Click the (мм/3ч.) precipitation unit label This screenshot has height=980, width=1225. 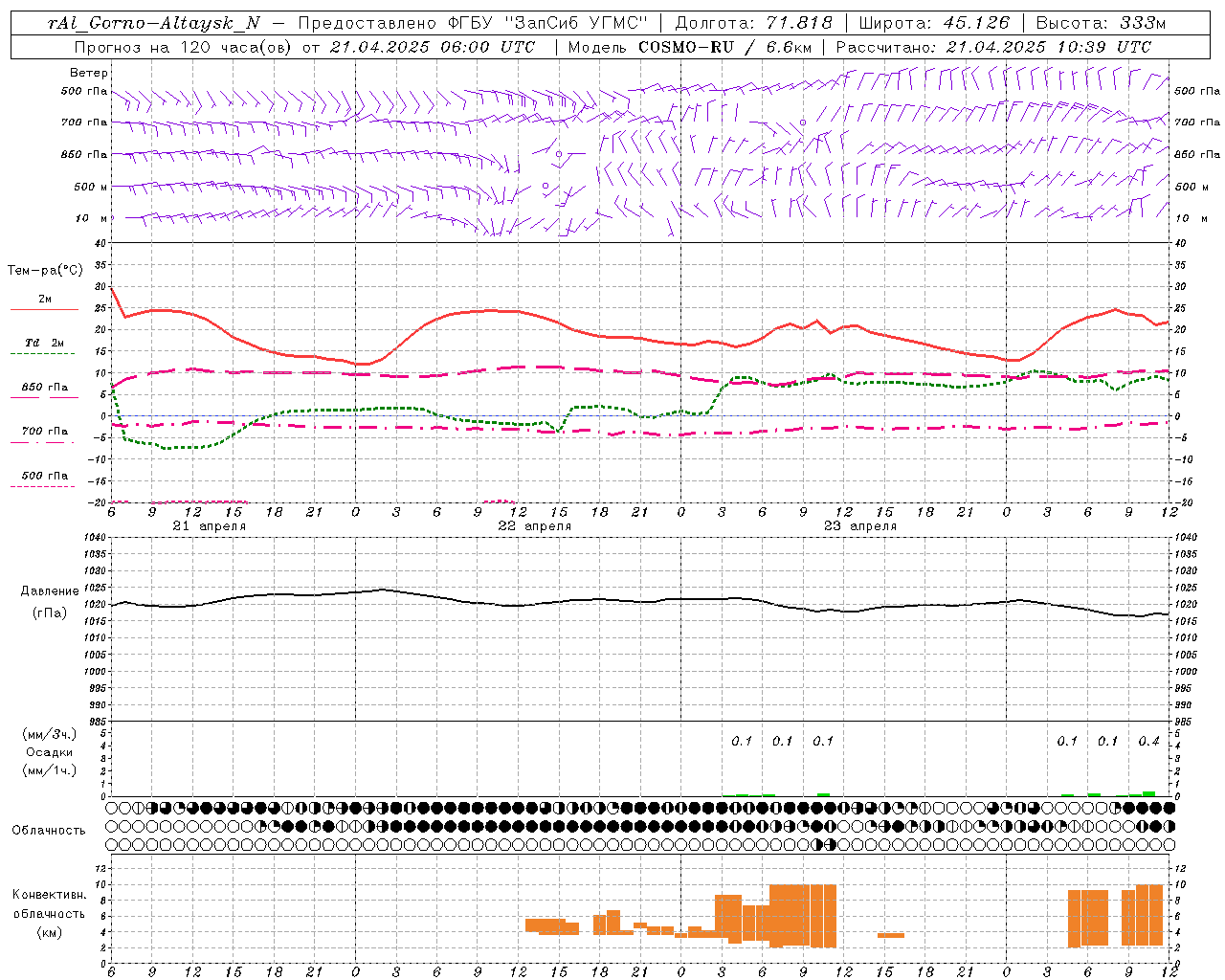coord(49,734)
